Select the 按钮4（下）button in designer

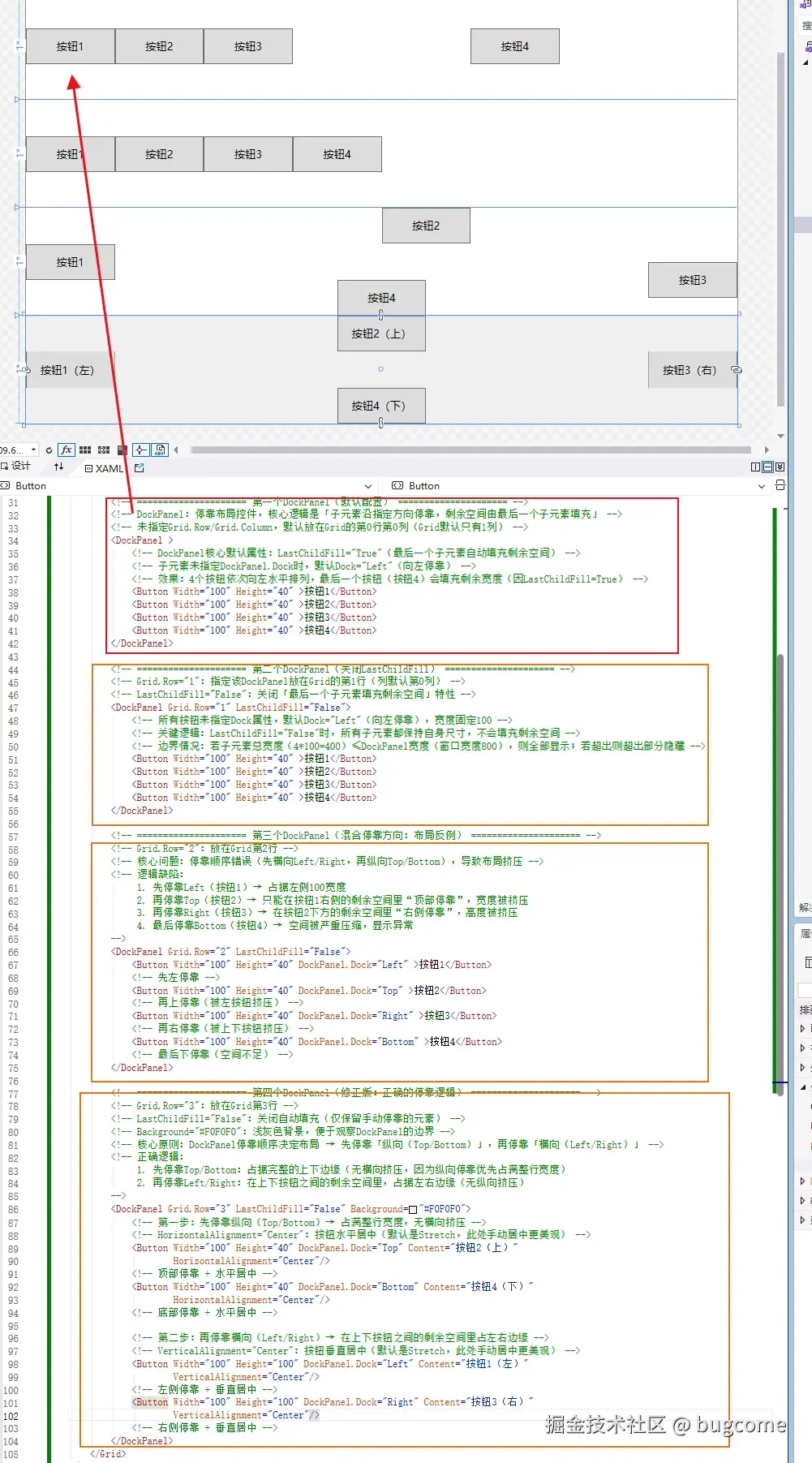point(381,406)
